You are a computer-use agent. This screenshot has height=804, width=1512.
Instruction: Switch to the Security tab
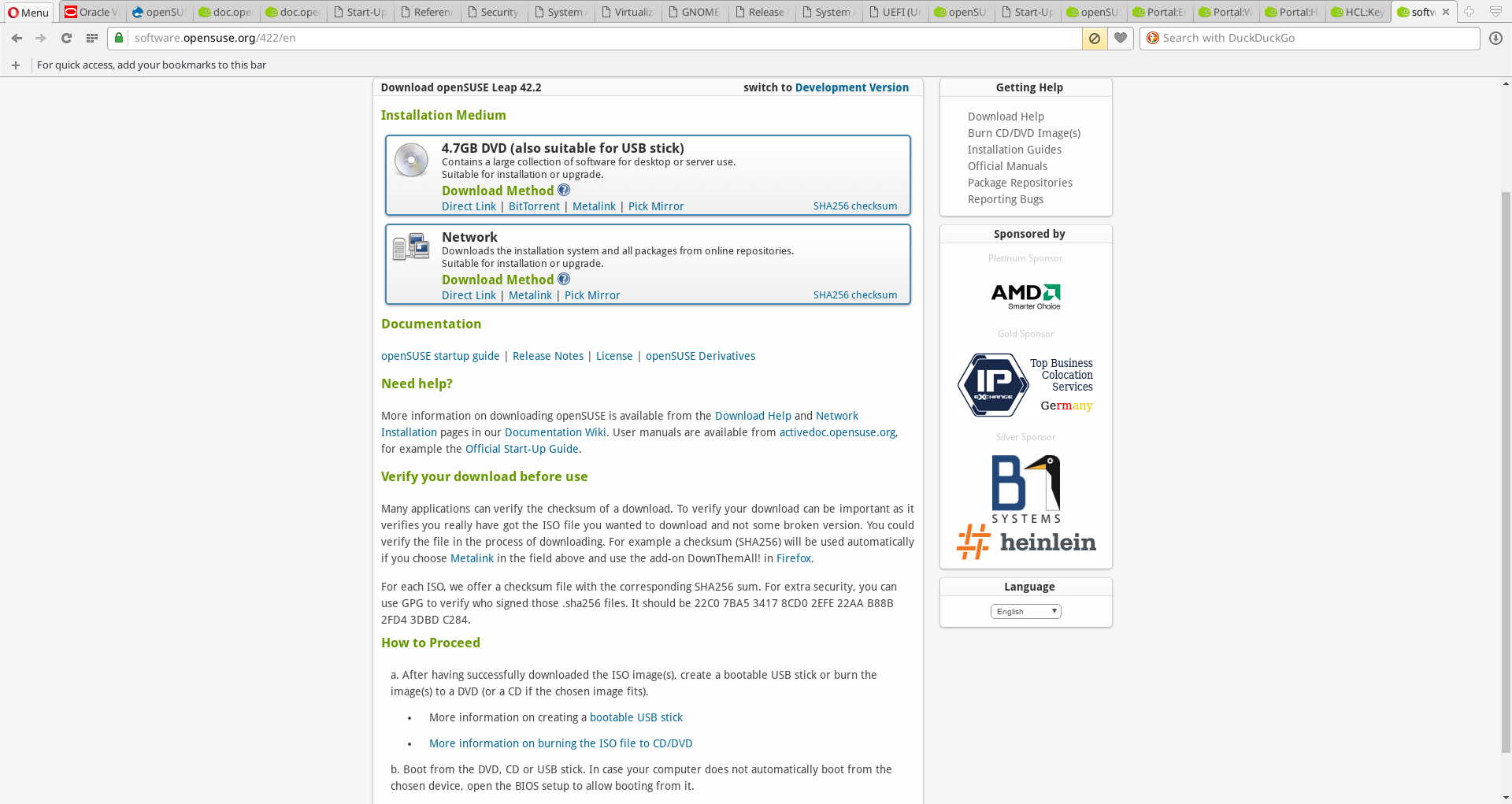pos(492,12)
